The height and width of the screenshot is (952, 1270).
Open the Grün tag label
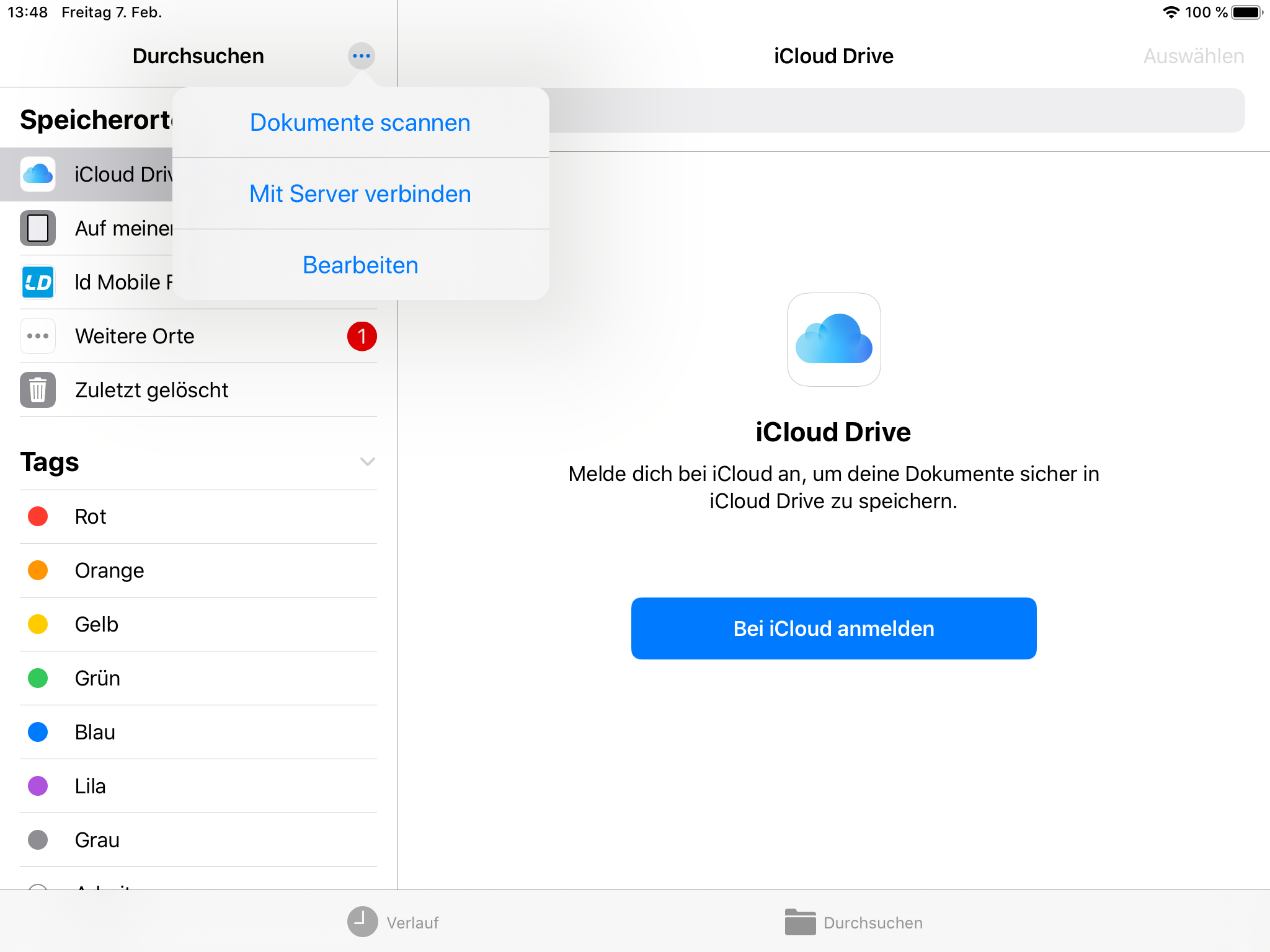[x=97, y=678]
